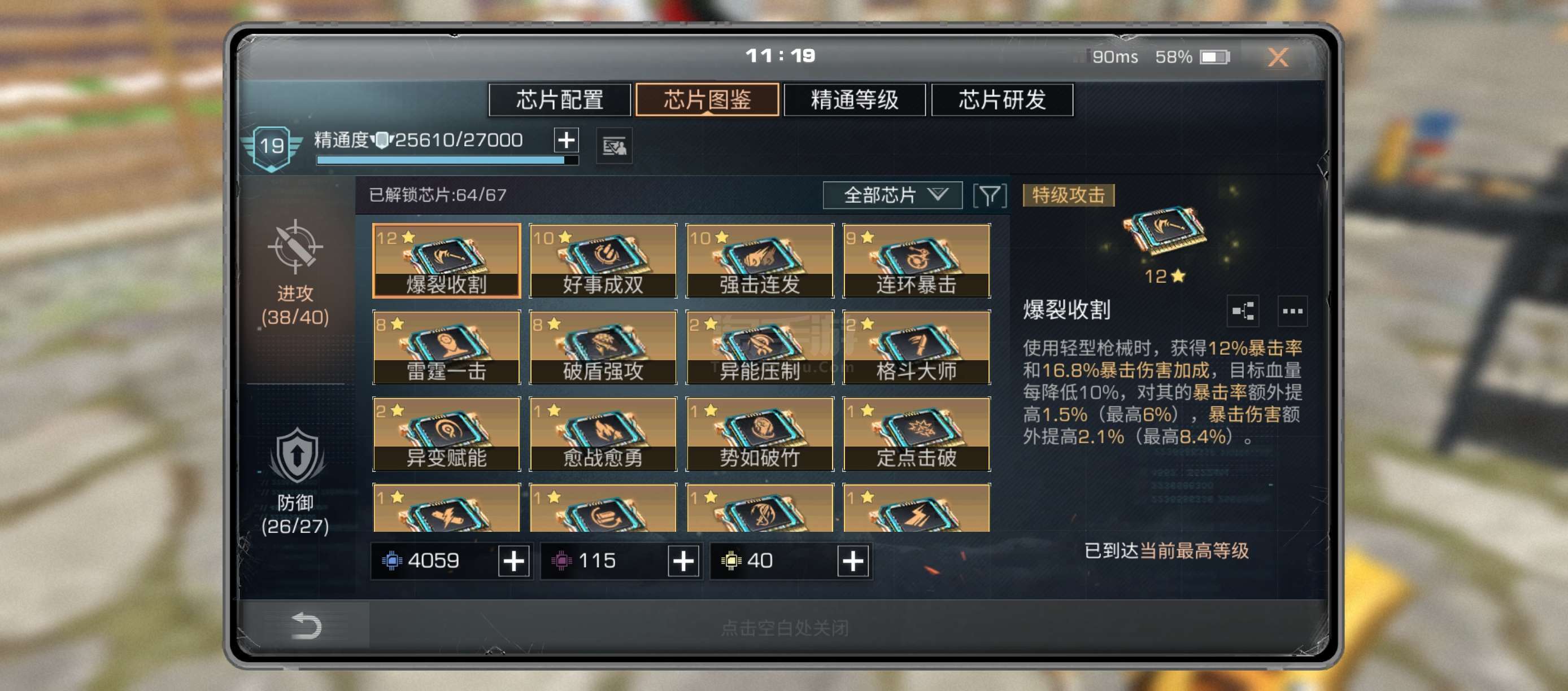Select the 格斗大师 chip card
The image size is (1568, 691).
point(916,347)
